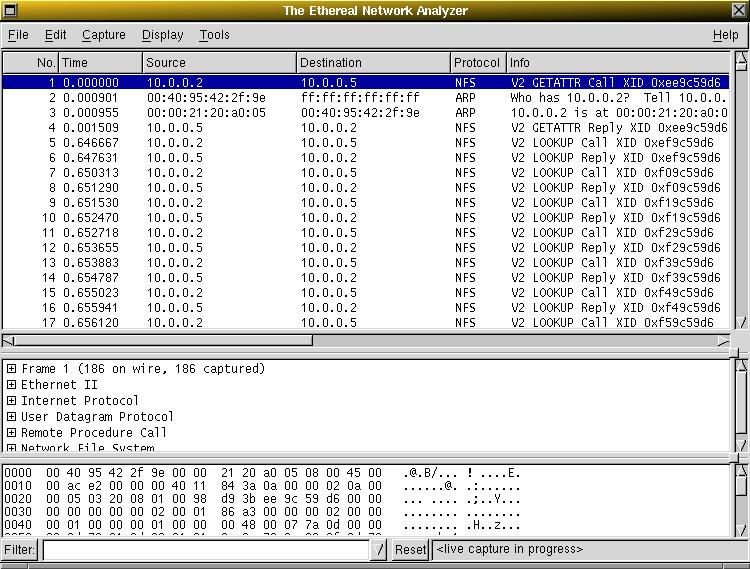Close the Ethereal window
Viewport: 750px width, 569px height.
point(739,10)
